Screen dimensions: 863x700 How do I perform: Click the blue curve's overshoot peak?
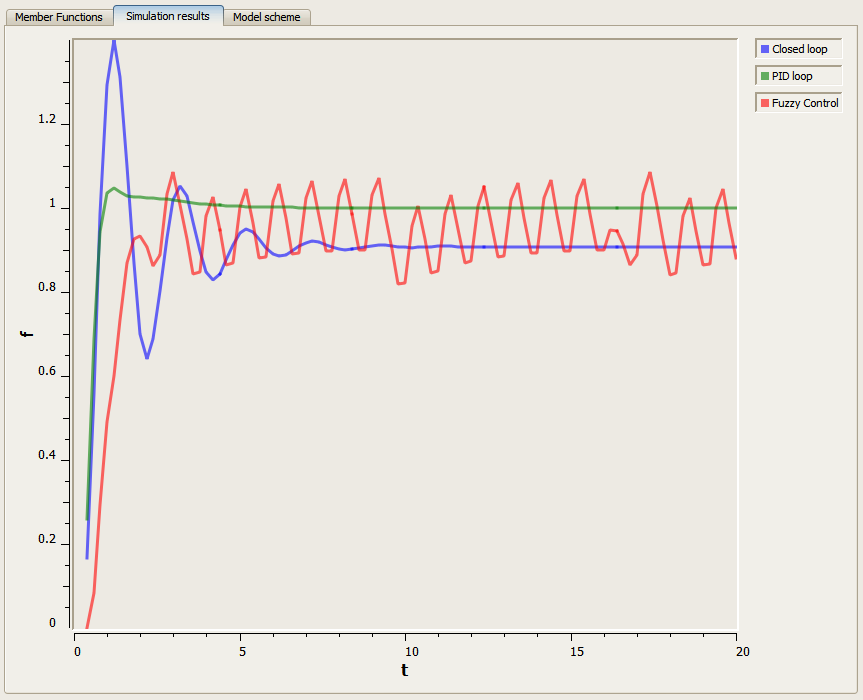point(113,40)
